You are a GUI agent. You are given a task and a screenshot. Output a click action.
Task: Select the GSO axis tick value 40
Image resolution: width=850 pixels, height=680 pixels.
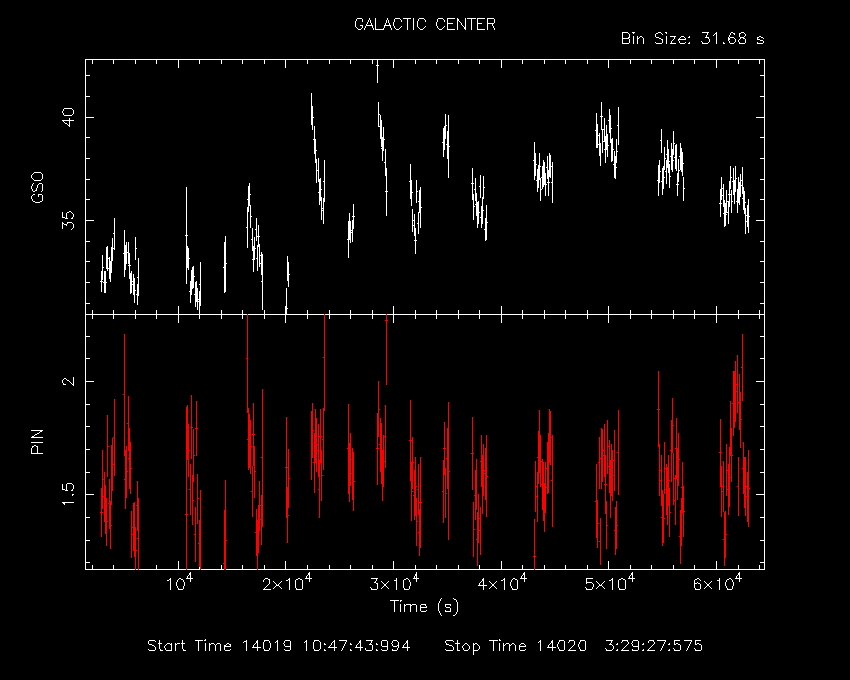tap(68, 117)
